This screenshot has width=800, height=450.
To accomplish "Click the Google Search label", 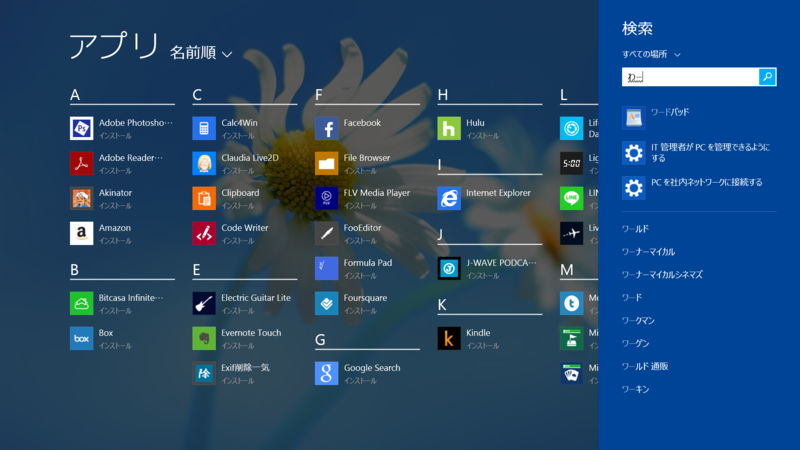I will [371, 368].
